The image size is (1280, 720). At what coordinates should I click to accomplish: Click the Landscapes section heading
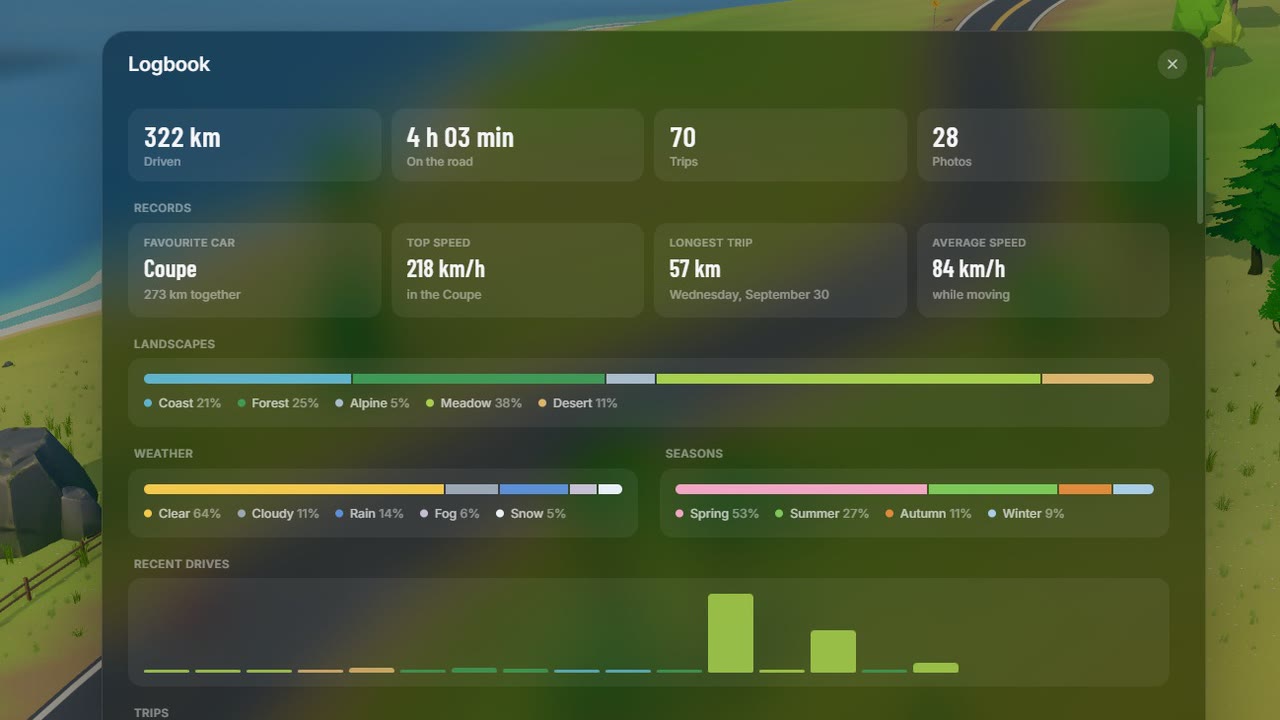click(174, 344)
